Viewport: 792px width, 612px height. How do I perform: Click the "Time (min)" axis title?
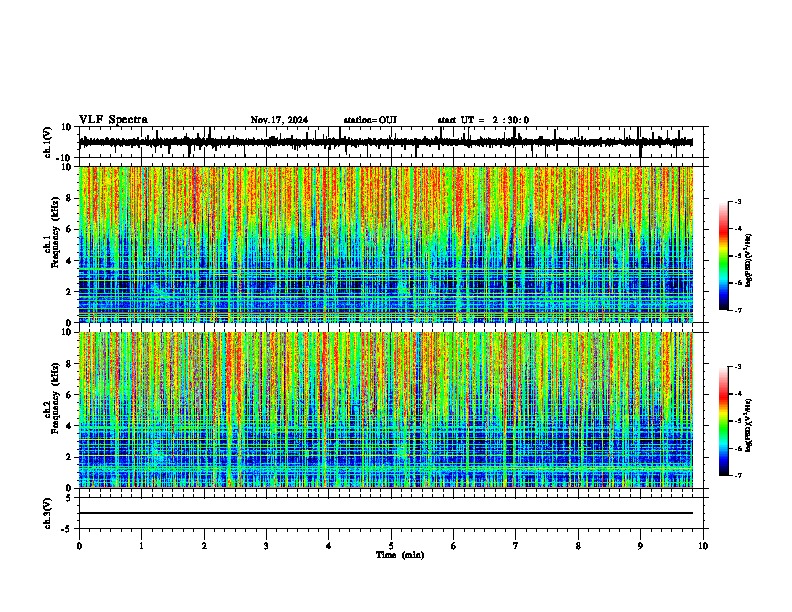coord(400,555)
